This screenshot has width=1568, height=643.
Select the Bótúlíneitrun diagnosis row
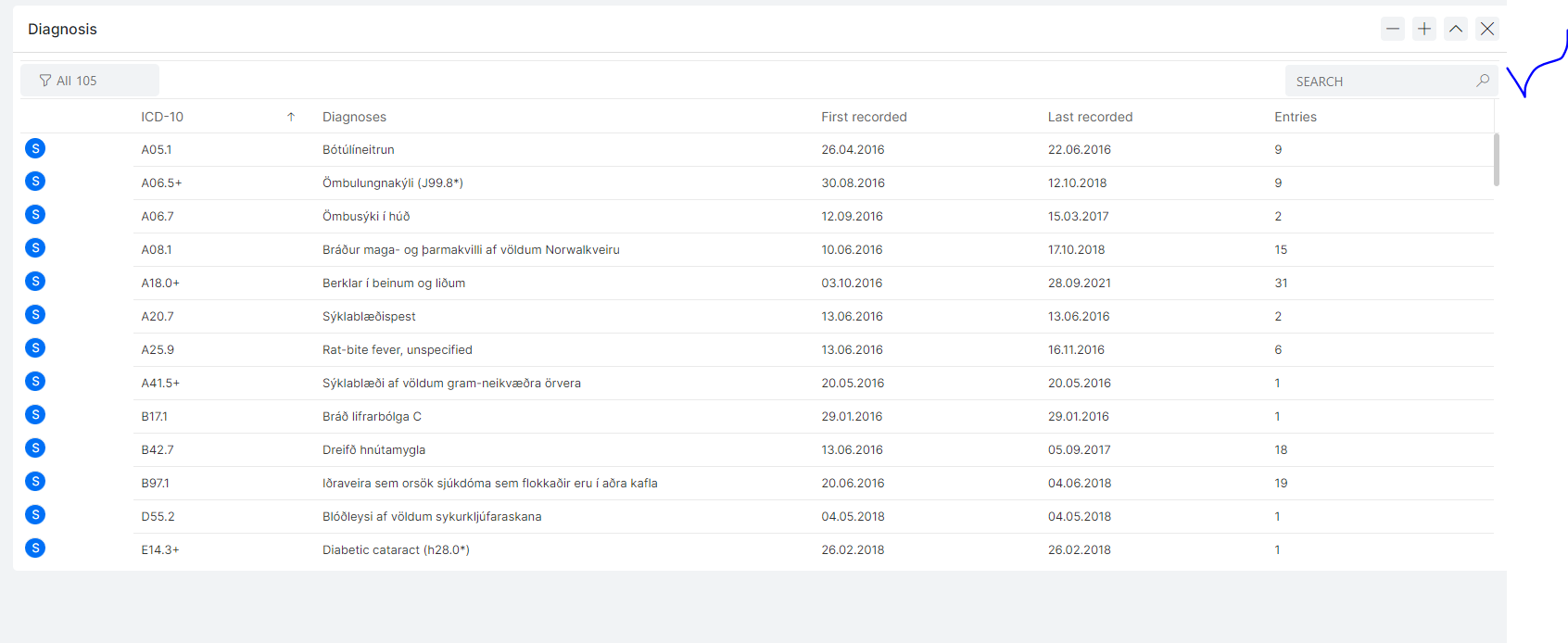click(359, 150)
